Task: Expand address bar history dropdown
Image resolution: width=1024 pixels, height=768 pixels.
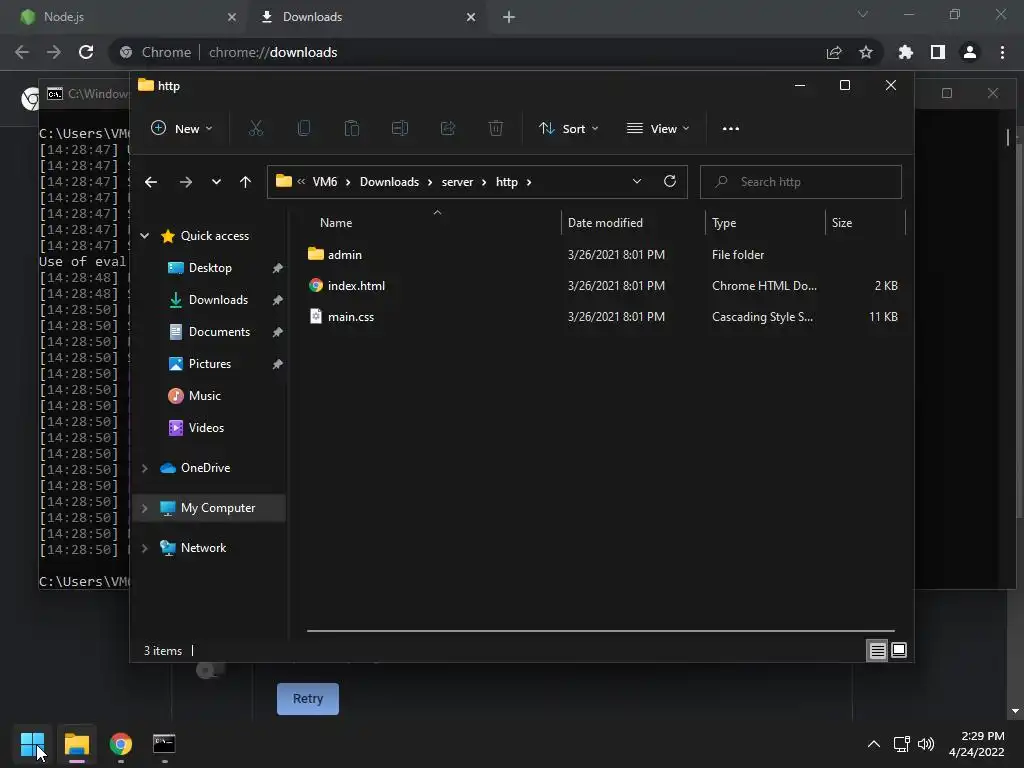Action: [637, 182]
